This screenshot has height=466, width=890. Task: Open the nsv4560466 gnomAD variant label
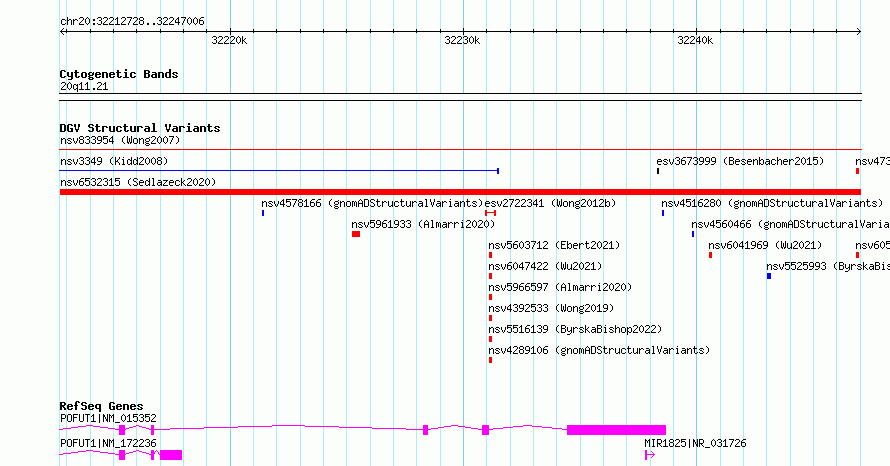pyautogui.click(x=790, y=224)
